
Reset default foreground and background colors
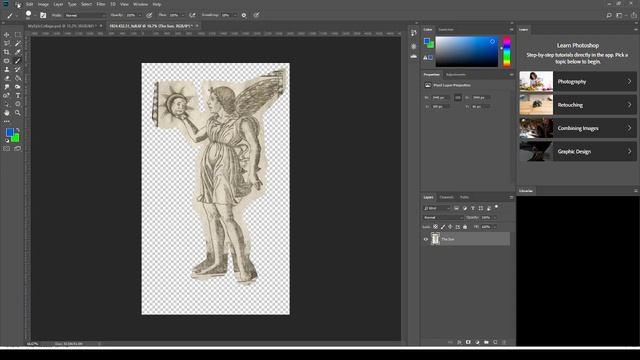click(x=7, y=140)
